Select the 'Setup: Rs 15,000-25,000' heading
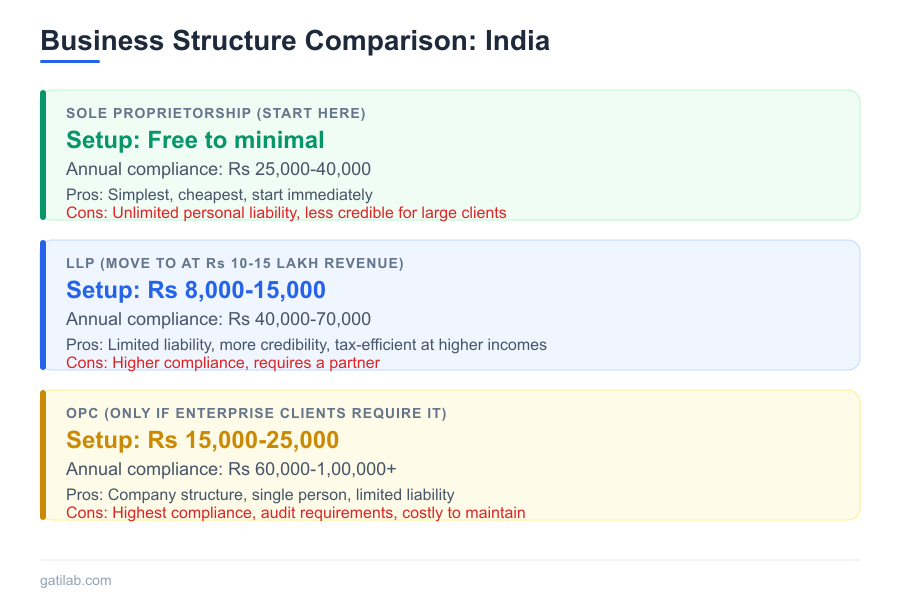The height and width of the screenshot is (600, 900). click(x=202, y=440)
